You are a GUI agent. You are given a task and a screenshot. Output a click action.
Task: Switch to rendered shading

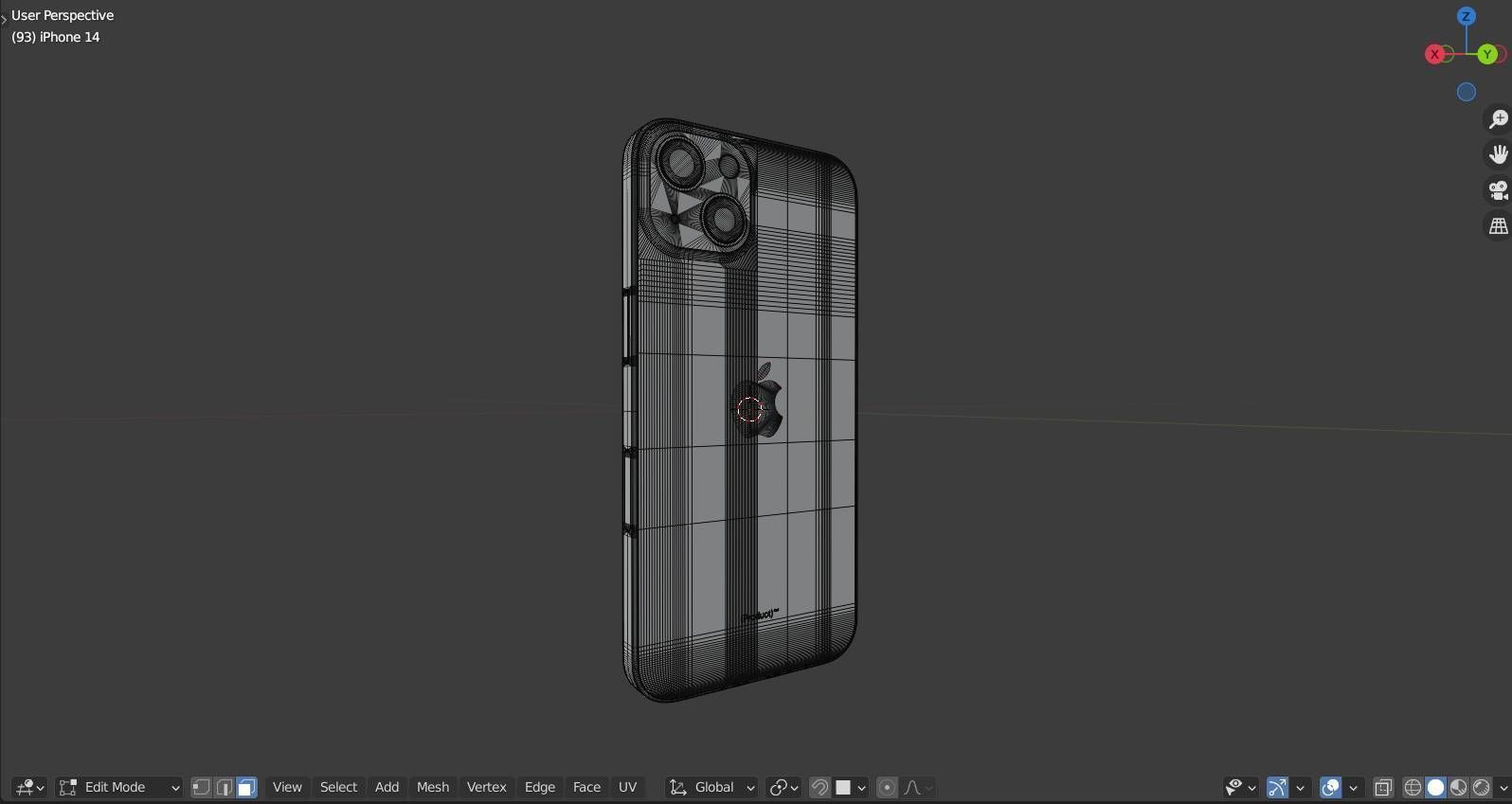click(1481, 787)
